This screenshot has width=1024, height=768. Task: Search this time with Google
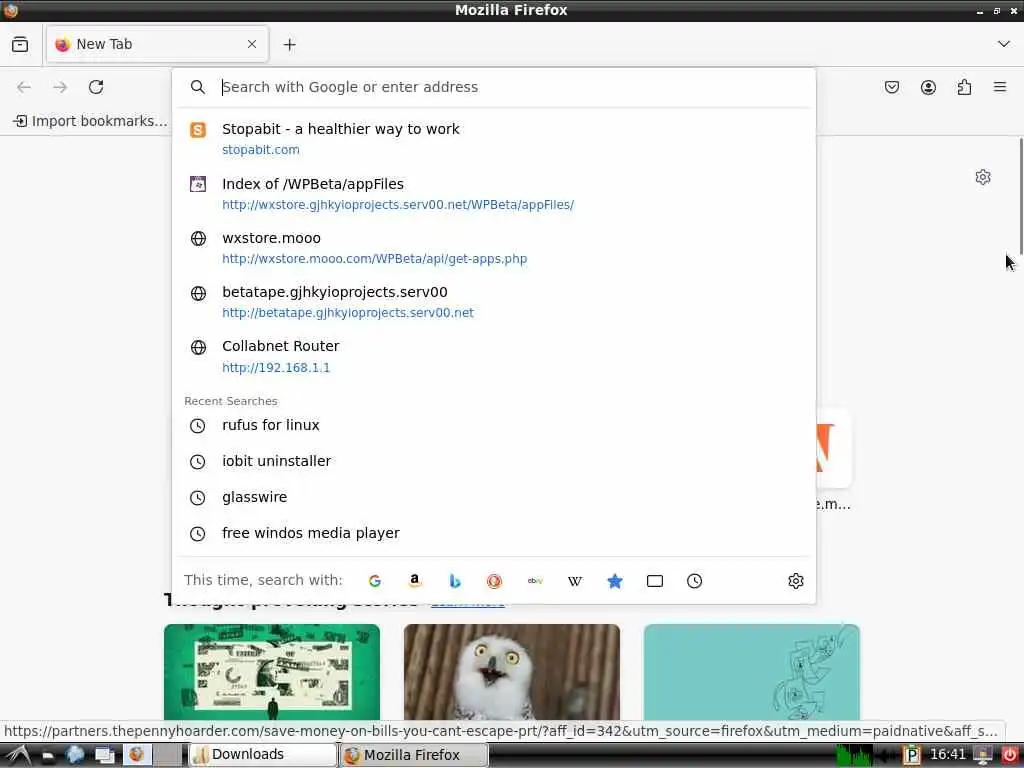click(x=375, y=581)
